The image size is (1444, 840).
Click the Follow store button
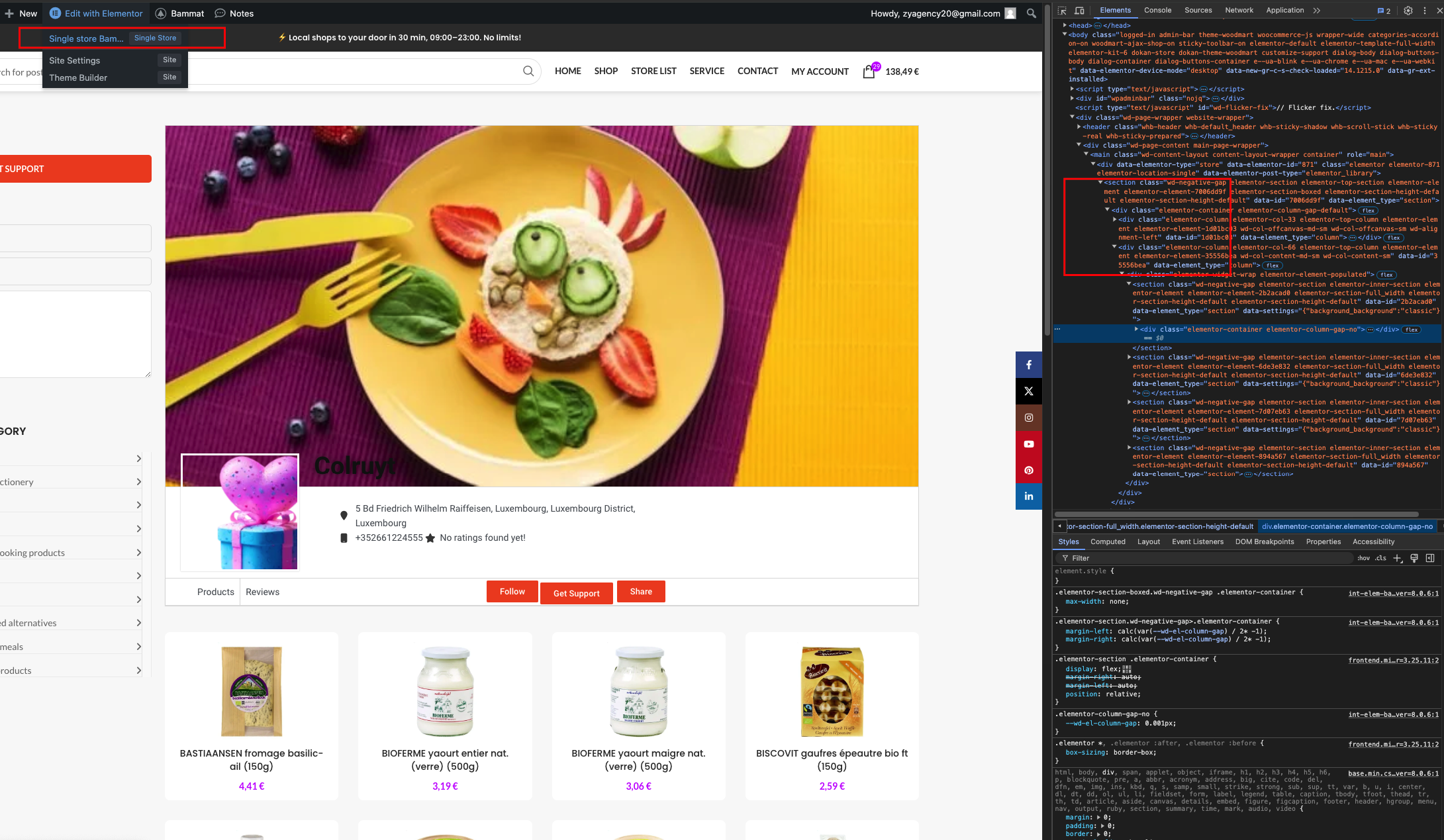[x=512, y=592]
